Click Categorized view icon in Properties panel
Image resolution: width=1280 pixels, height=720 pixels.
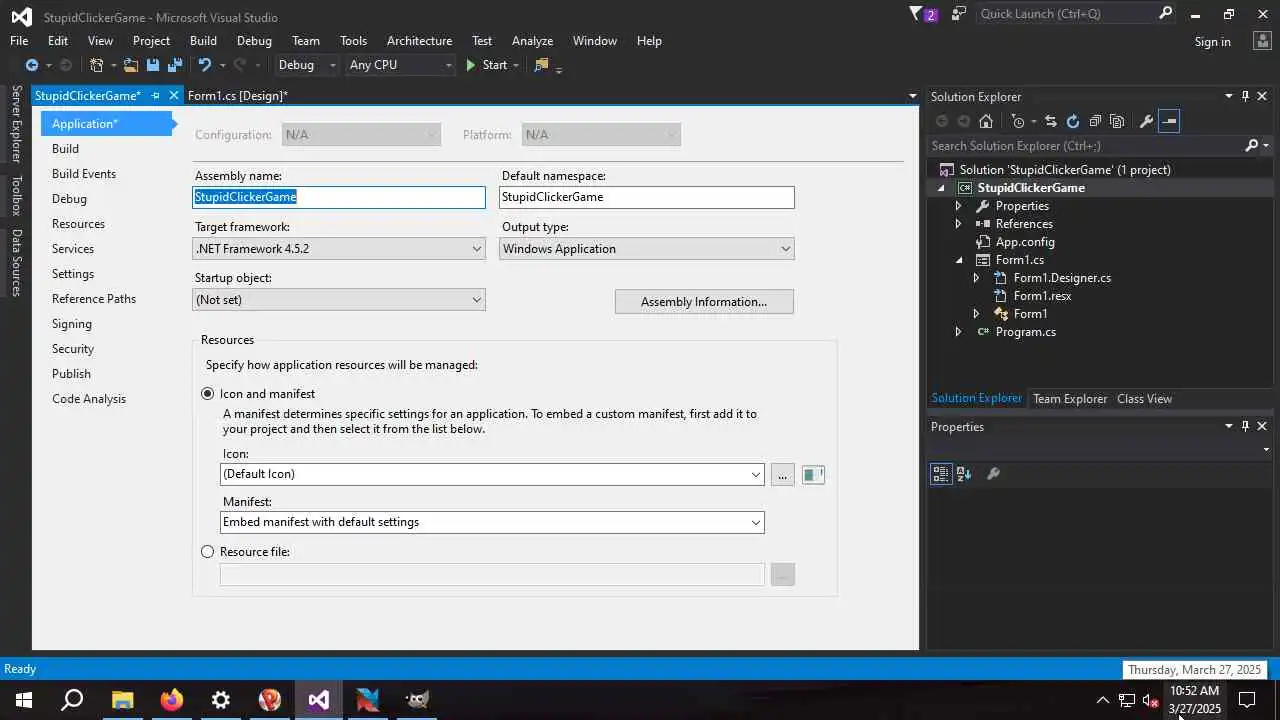(941, 474)
